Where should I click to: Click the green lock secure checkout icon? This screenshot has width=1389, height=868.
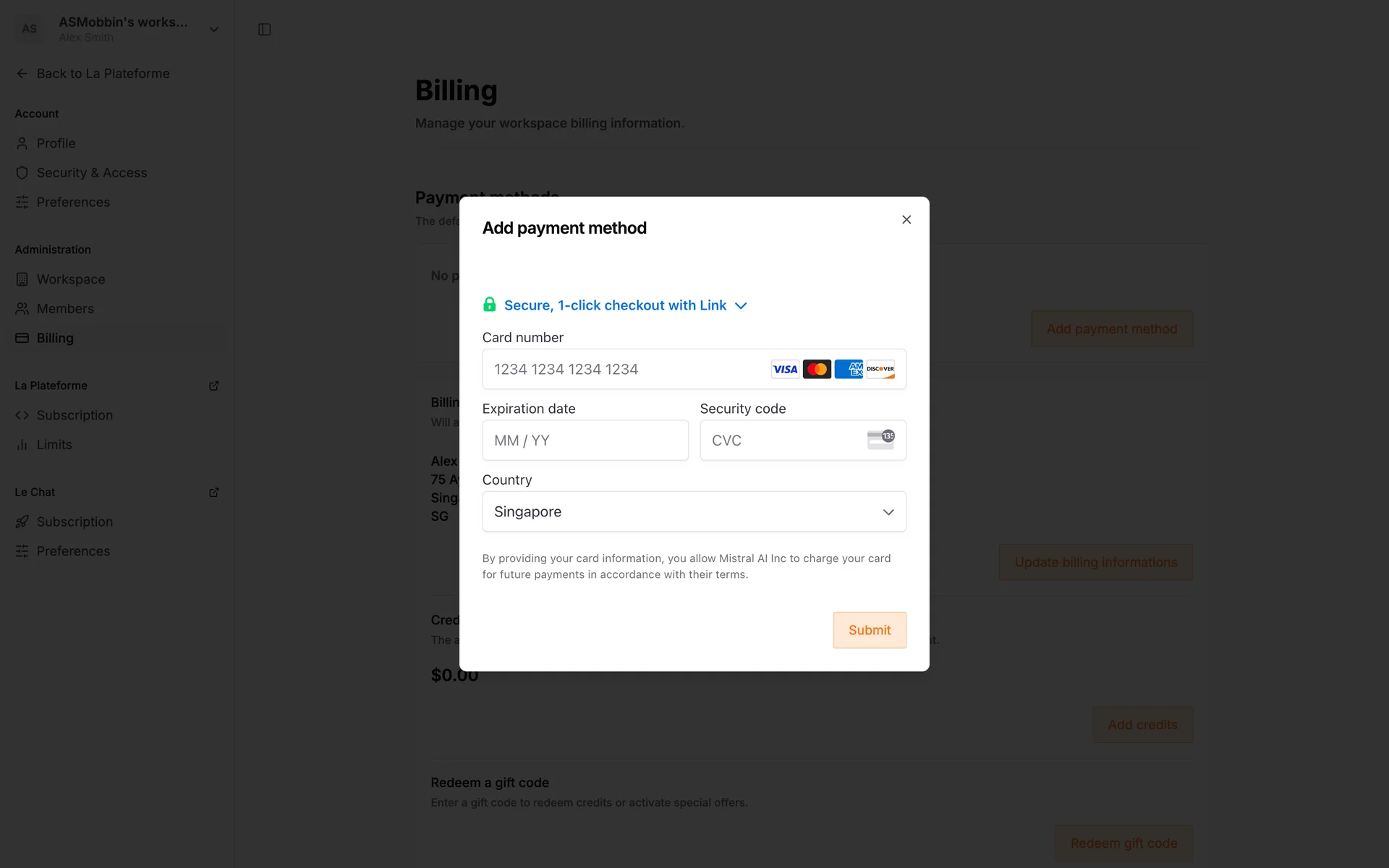point(490,305)
